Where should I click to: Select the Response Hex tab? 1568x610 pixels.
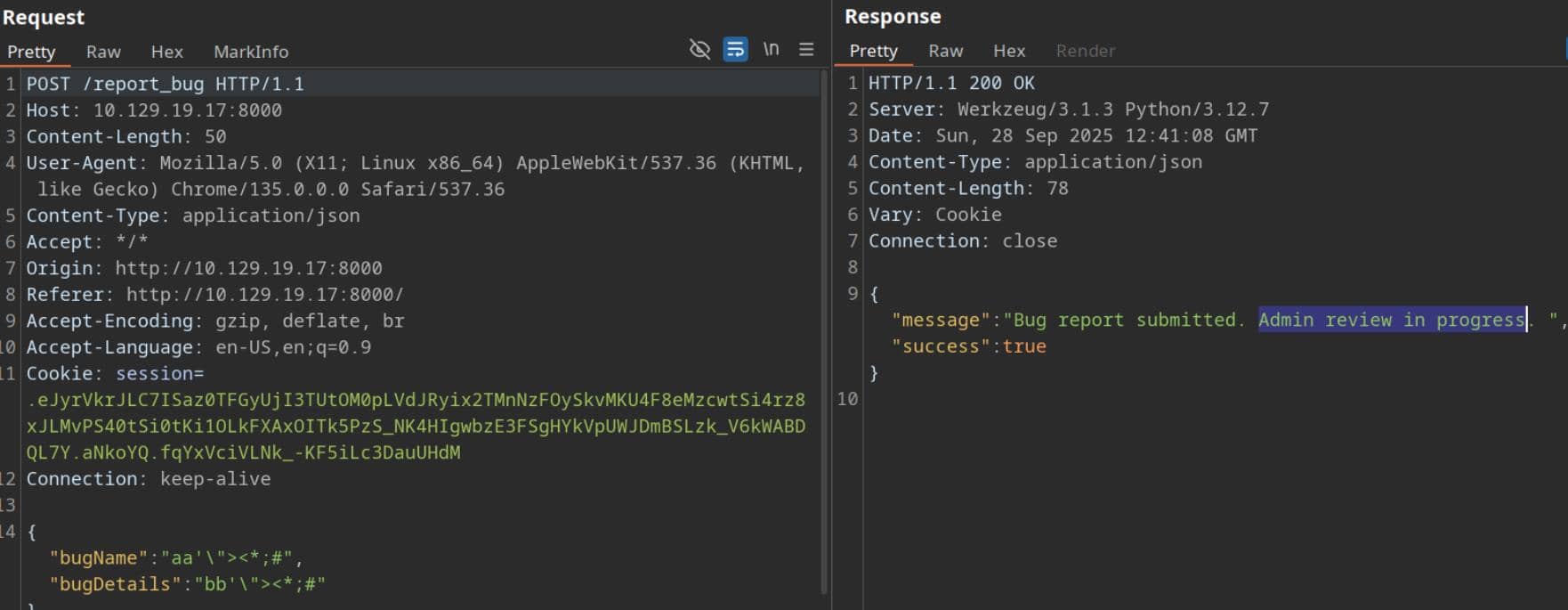point(1009,51)
